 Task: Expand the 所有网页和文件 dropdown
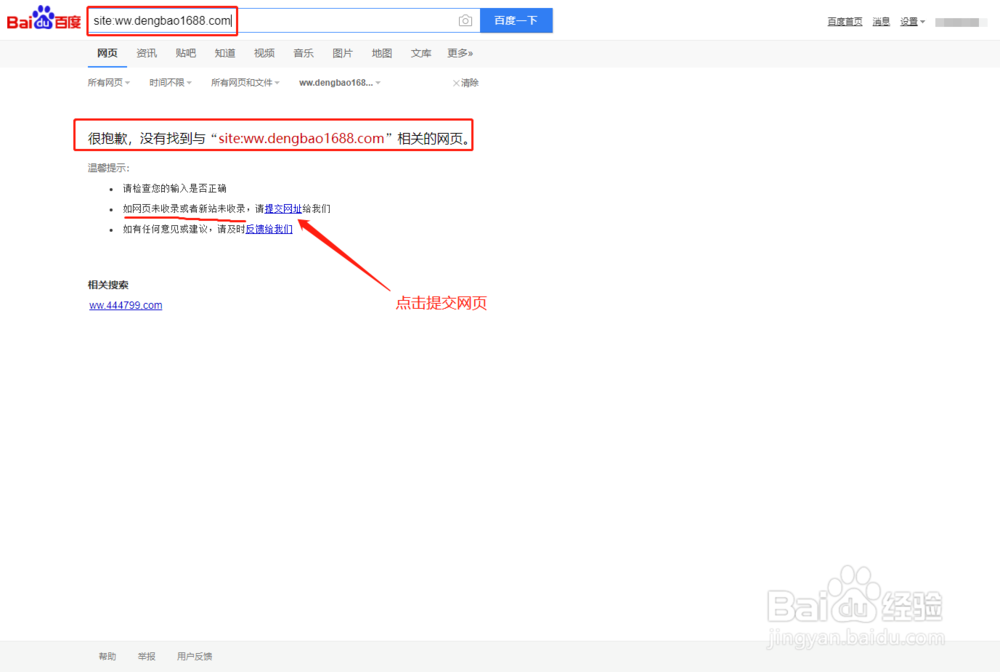point(246,83)
